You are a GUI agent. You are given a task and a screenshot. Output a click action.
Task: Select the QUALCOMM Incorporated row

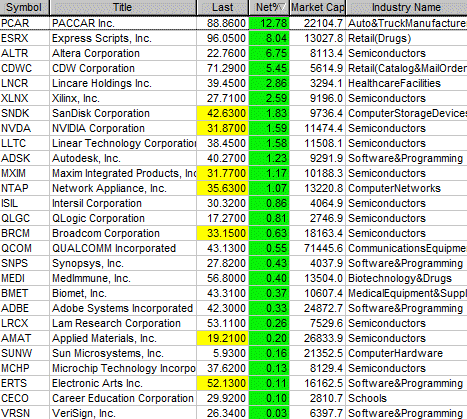pos(233,248)
